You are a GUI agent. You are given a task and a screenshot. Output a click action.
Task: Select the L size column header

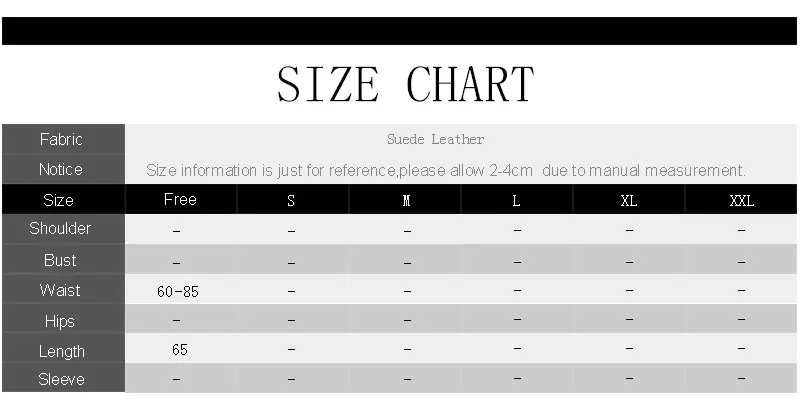[516, 201]
